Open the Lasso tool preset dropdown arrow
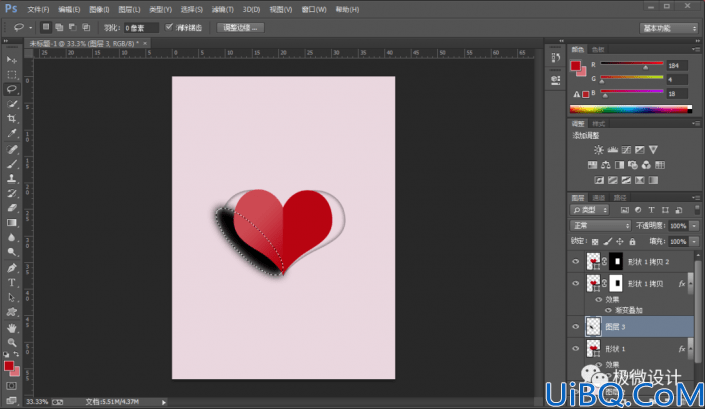The image size is (705, 409). 30,28
